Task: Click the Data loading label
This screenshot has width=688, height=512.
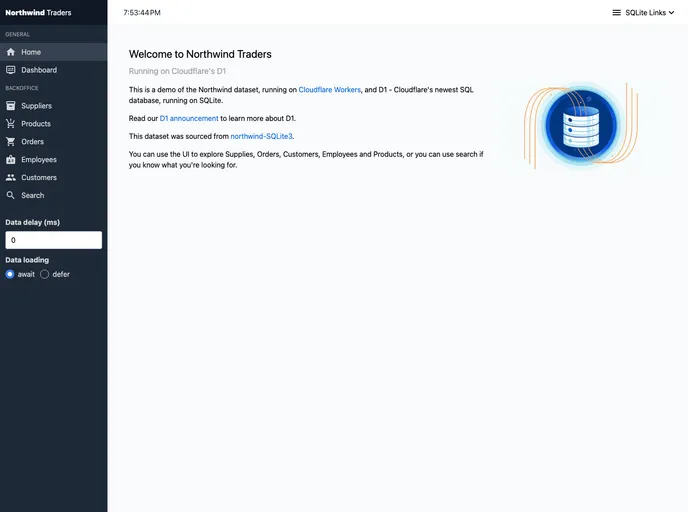Action: (x=27, y=260)
